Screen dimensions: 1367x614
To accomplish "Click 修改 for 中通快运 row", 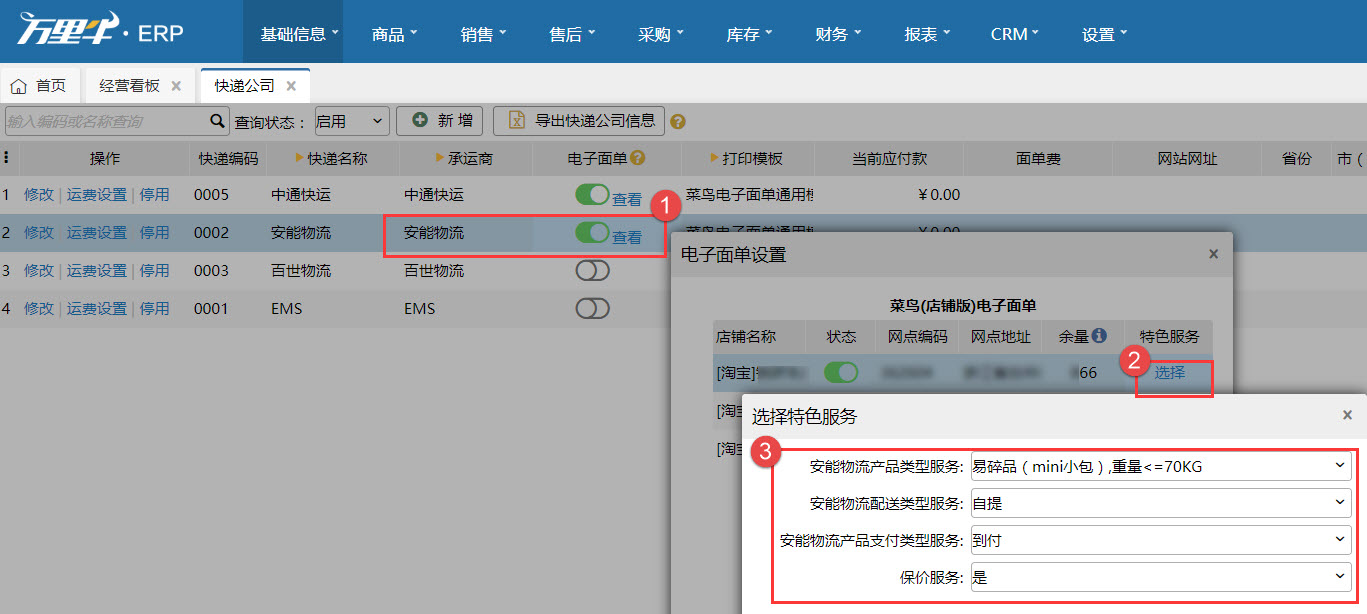I will click(x=39, y=195).
